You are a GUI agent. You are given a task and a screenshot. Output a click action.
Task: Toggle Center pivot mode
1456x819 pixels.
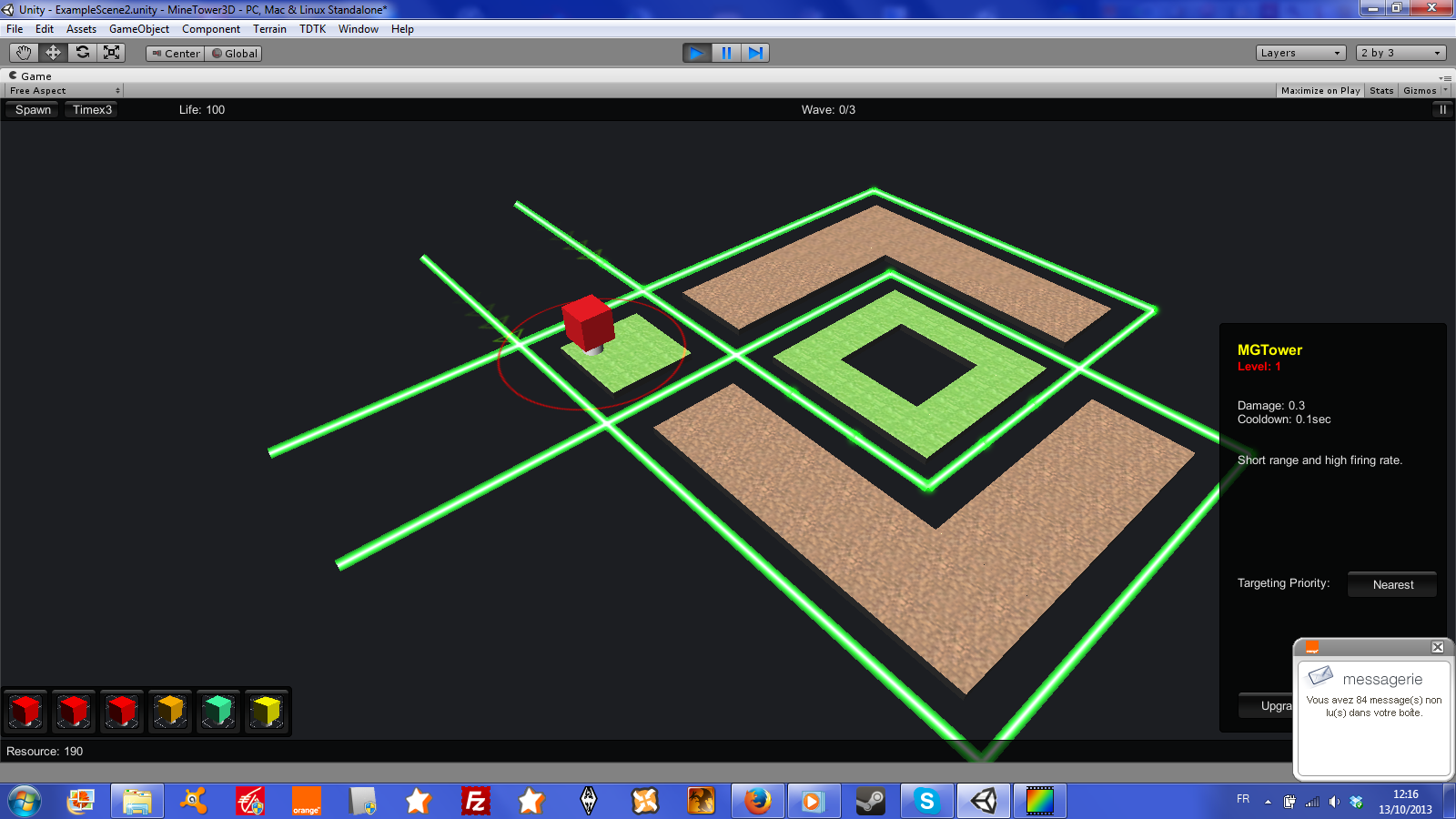tap(176, 54)
